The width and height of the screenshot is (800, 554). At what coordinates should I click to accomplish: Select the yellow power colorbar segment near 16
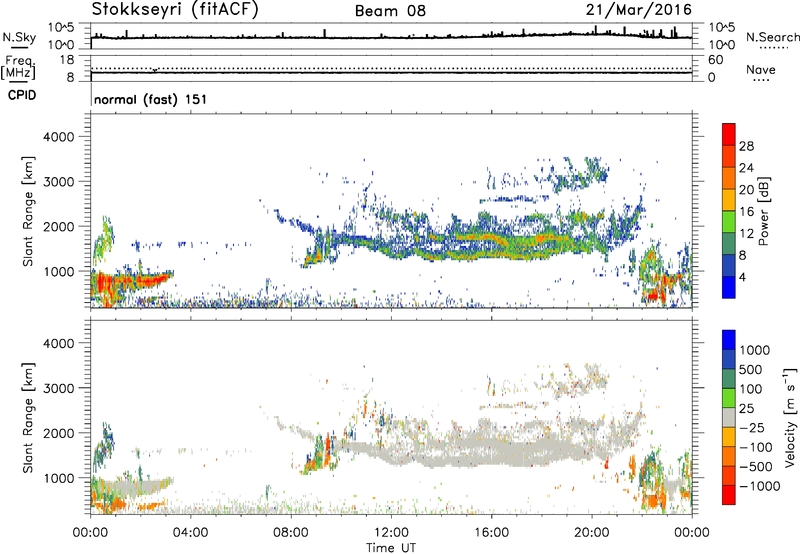729,199
